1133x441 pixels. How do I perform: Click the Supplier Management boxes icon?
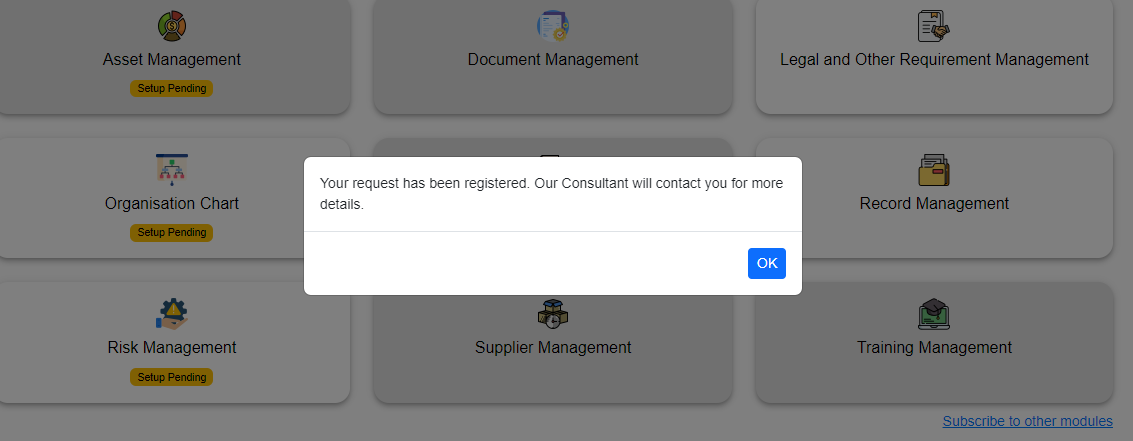pos(552,314)
